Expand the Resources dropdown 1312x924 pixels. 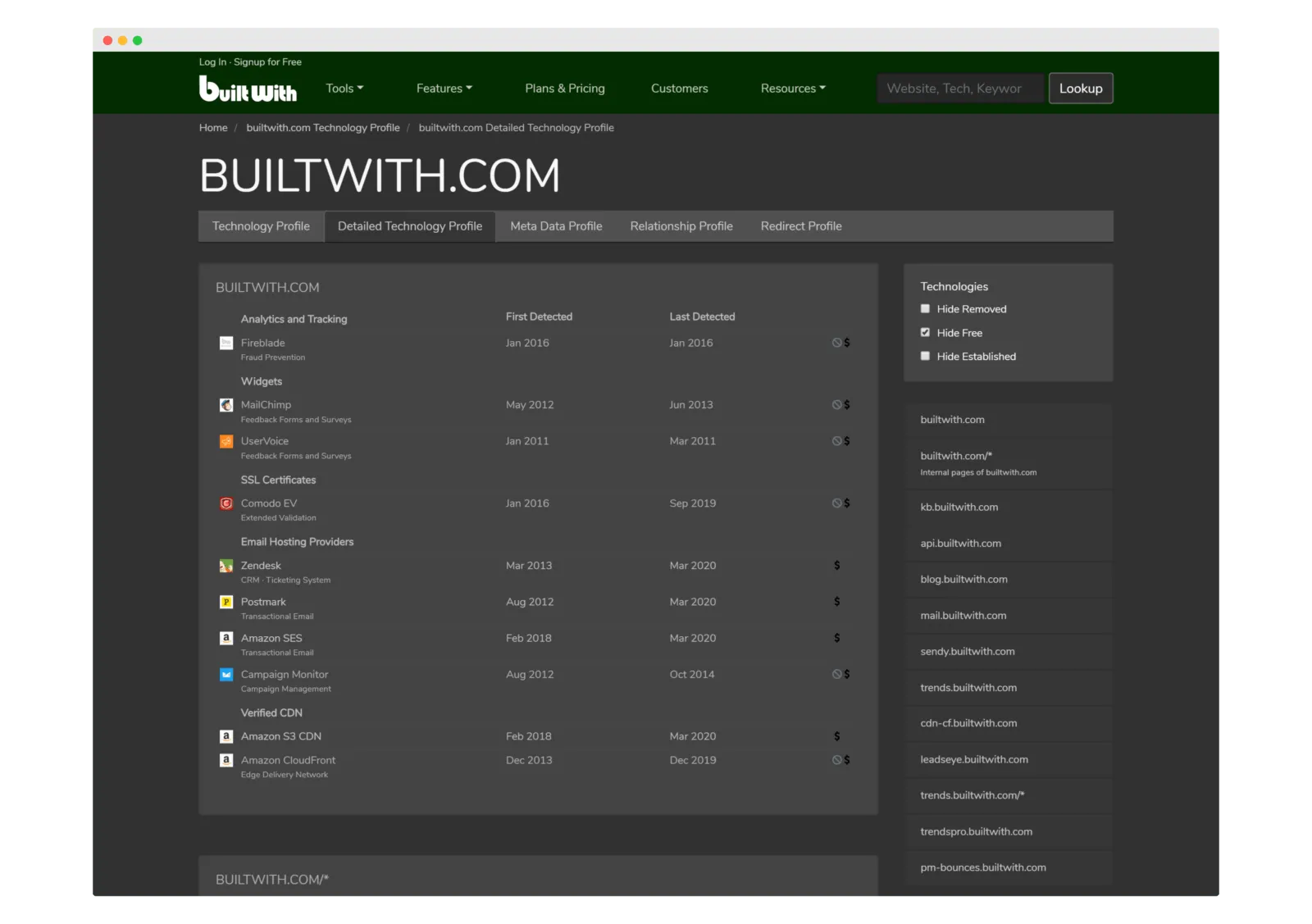point(793,89)
